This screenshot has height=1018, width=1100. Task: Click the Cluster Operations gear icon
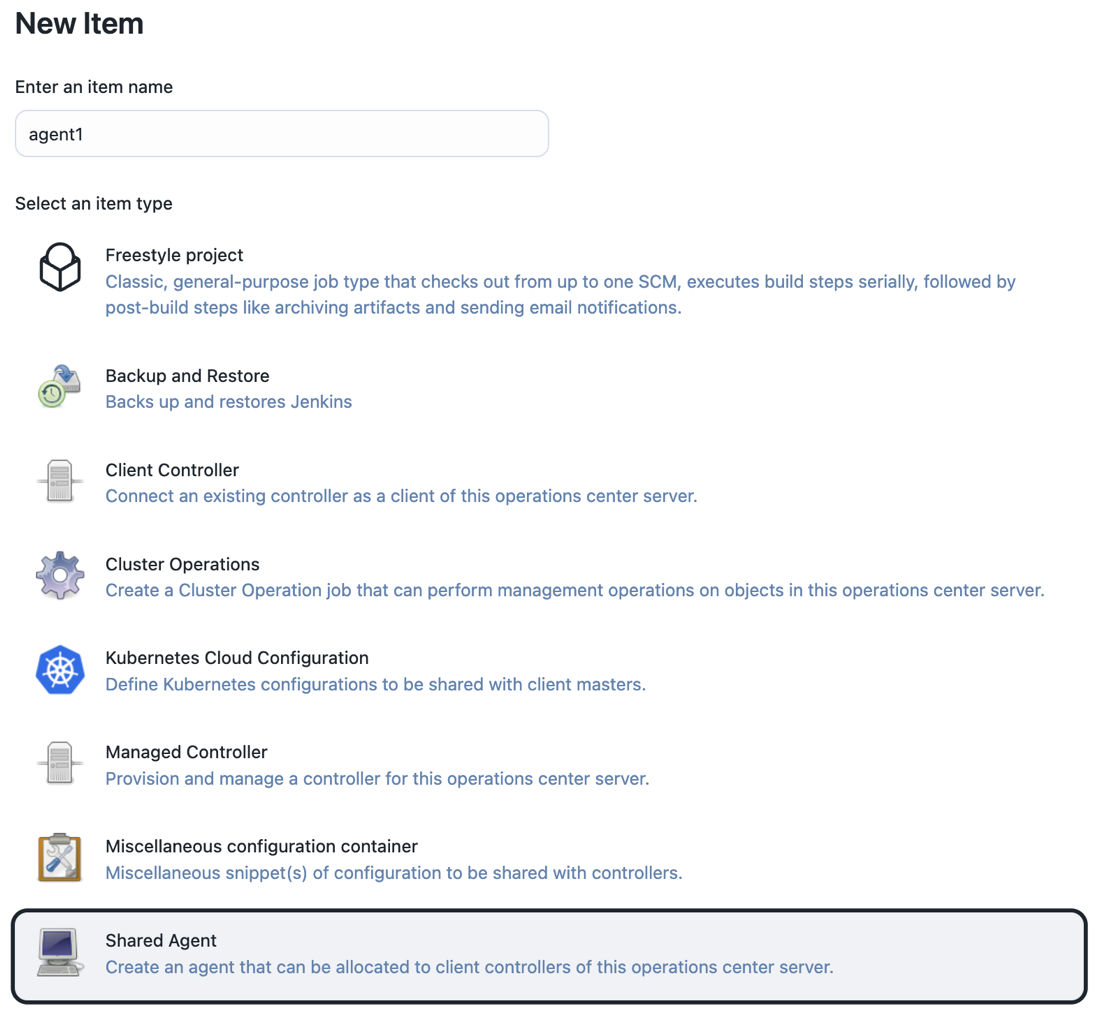tap(59, 575)
